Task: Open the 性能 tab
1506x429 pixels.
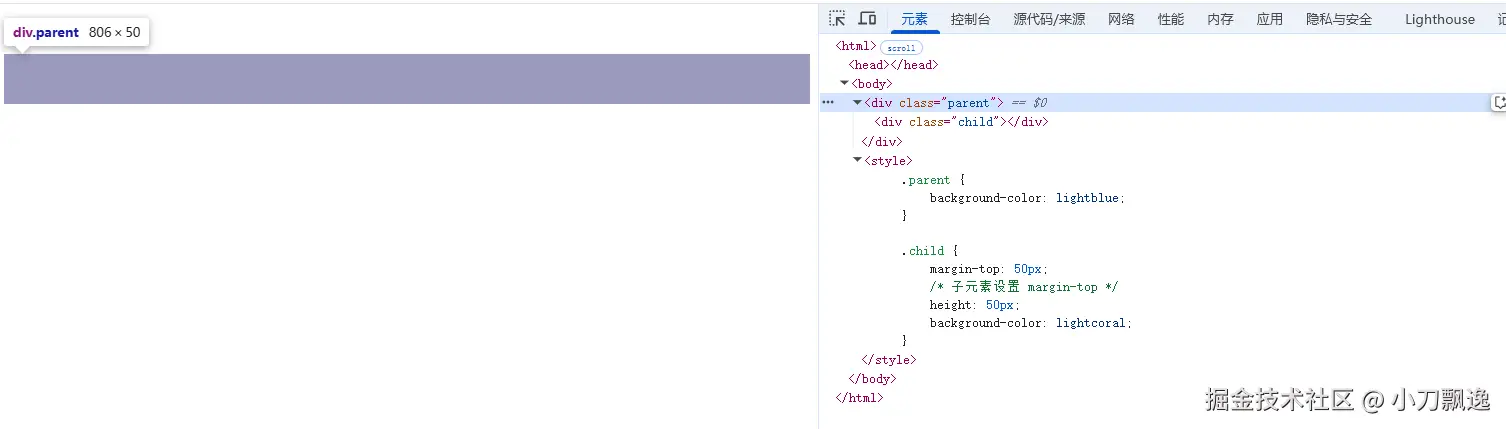Action: coord(1170,19)
